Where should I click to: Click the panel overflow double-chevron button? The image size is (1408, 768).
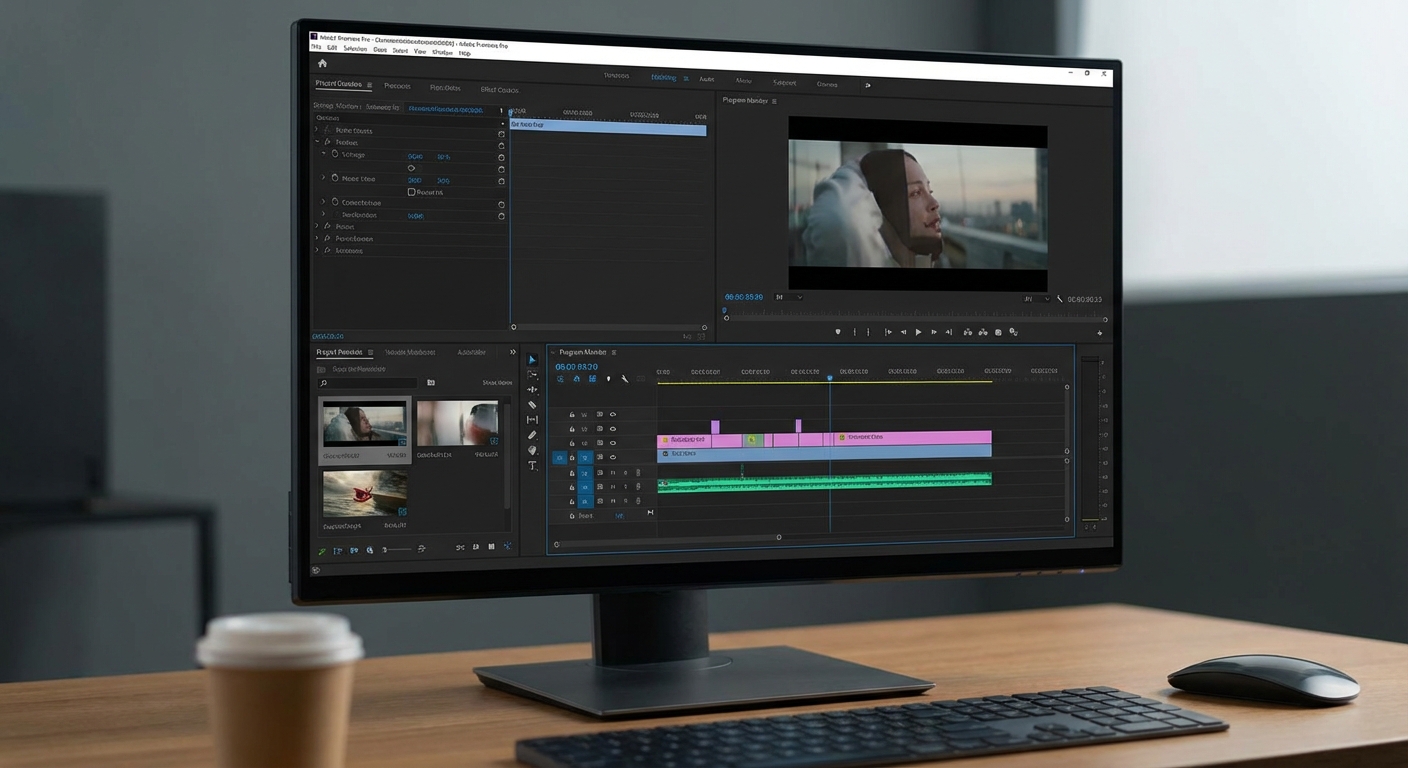[513, 352]
